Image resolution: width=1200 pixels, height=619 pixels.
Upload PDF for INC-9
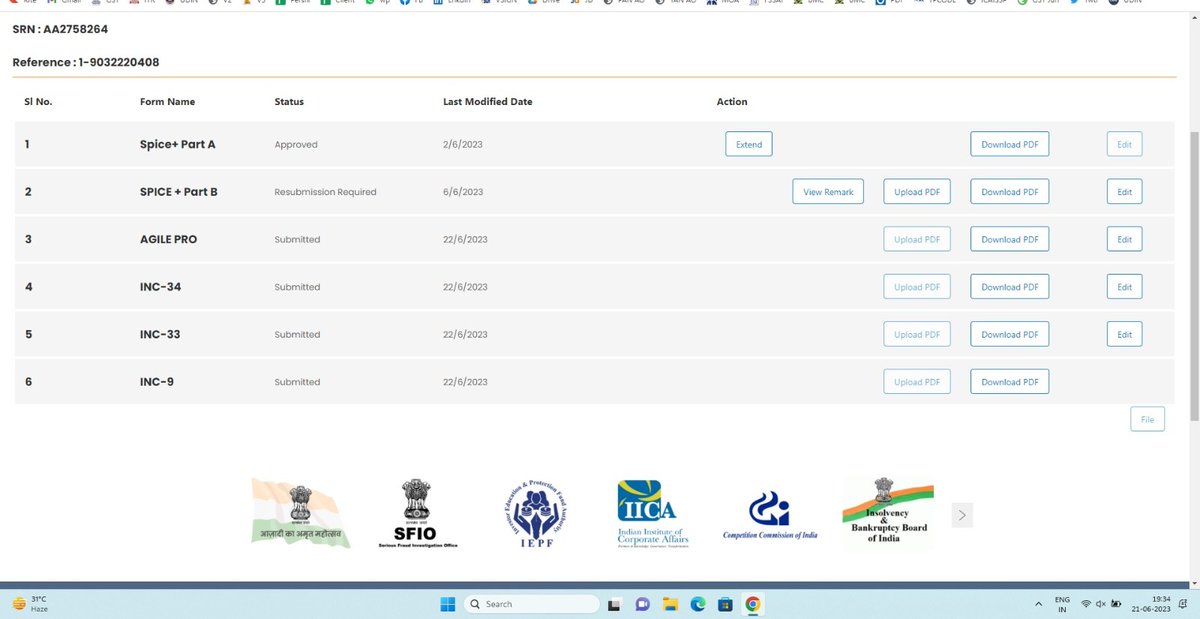click(917, 382)
